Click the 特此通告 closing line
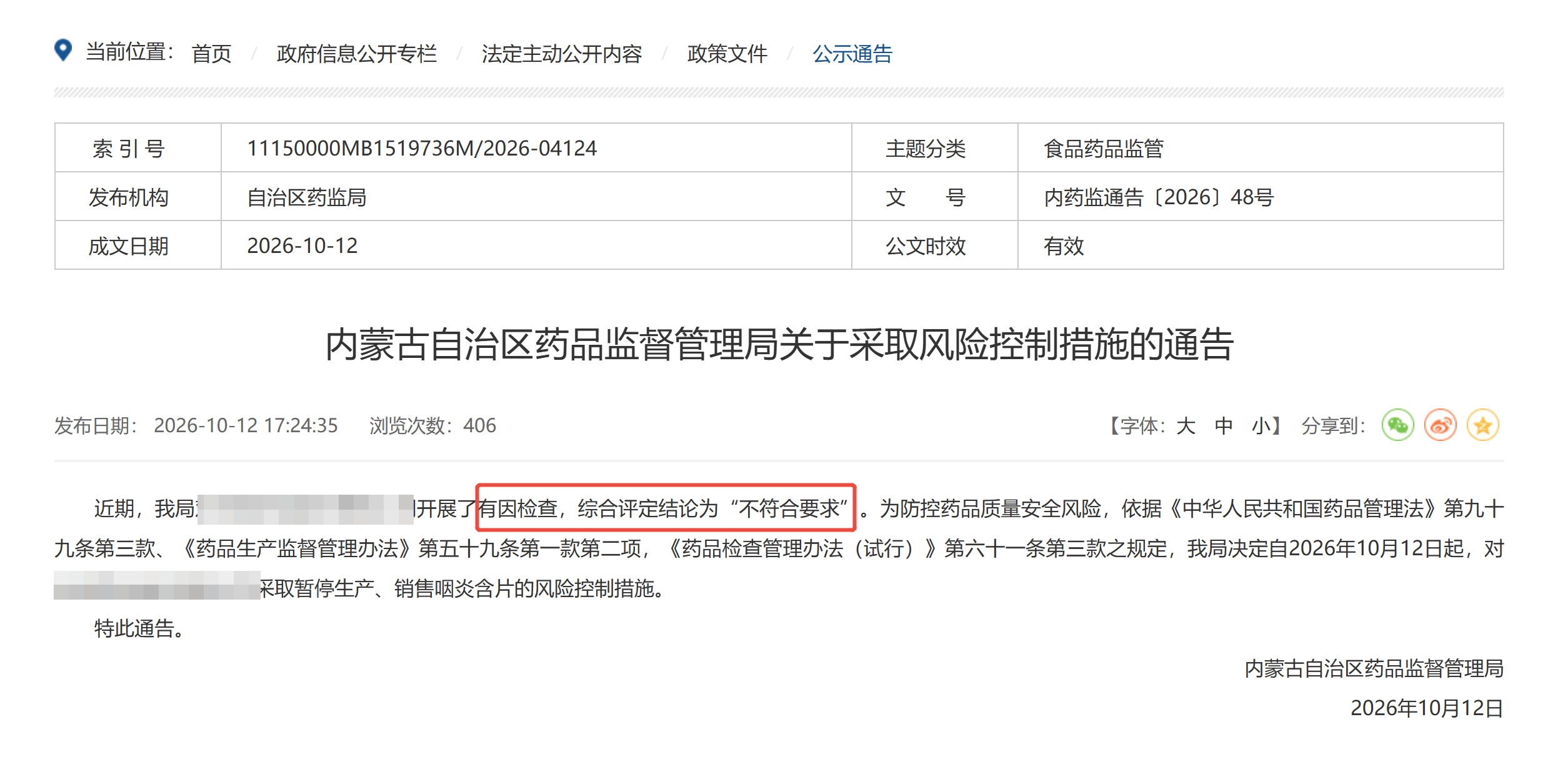1568x772 pixels. tap(140, 628)
